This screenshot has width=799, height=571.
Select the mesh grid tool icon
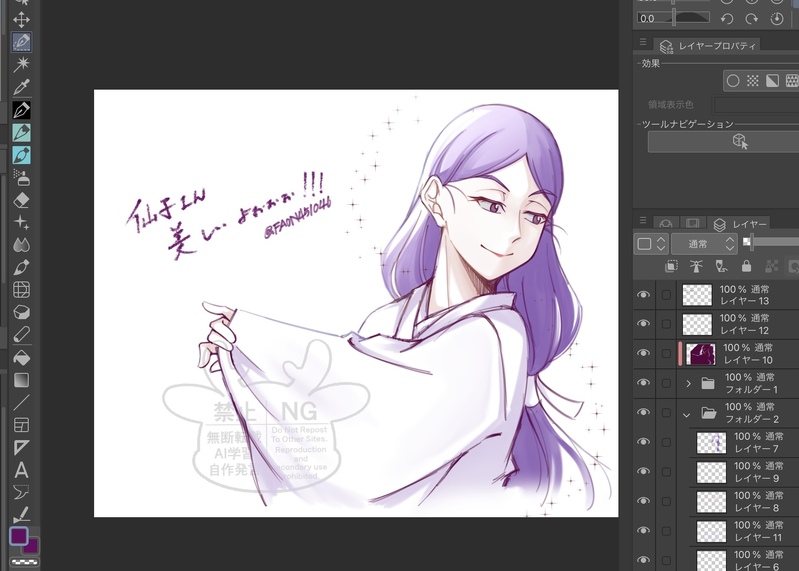21,290
